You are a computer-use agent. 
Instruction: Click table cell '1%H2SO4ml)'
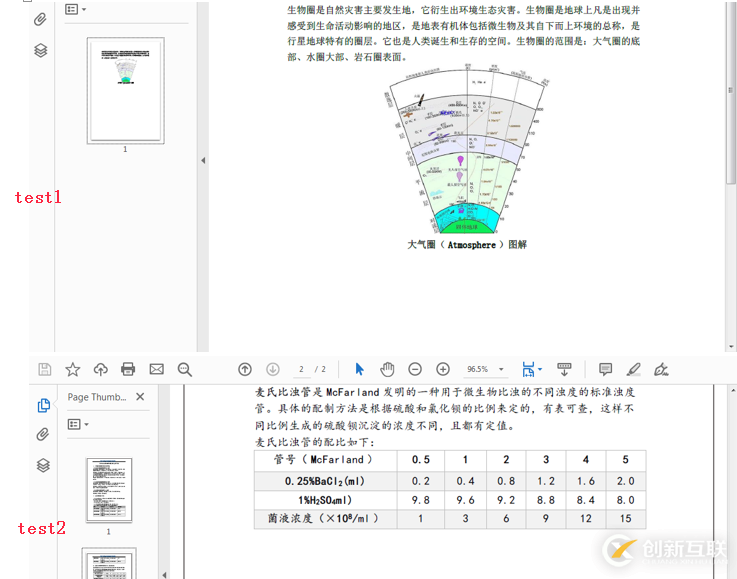click(325, 500)
